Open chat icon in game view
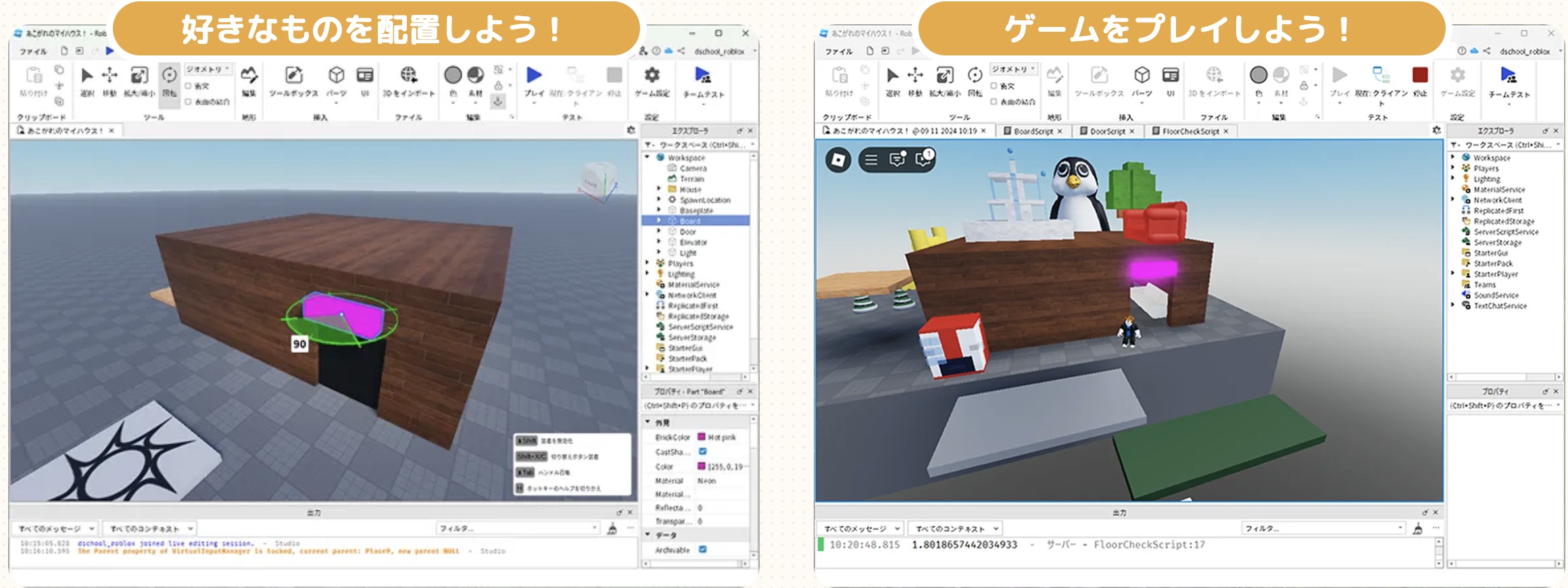Screen dimensions: 1568x588 click(x=898, y=160)
